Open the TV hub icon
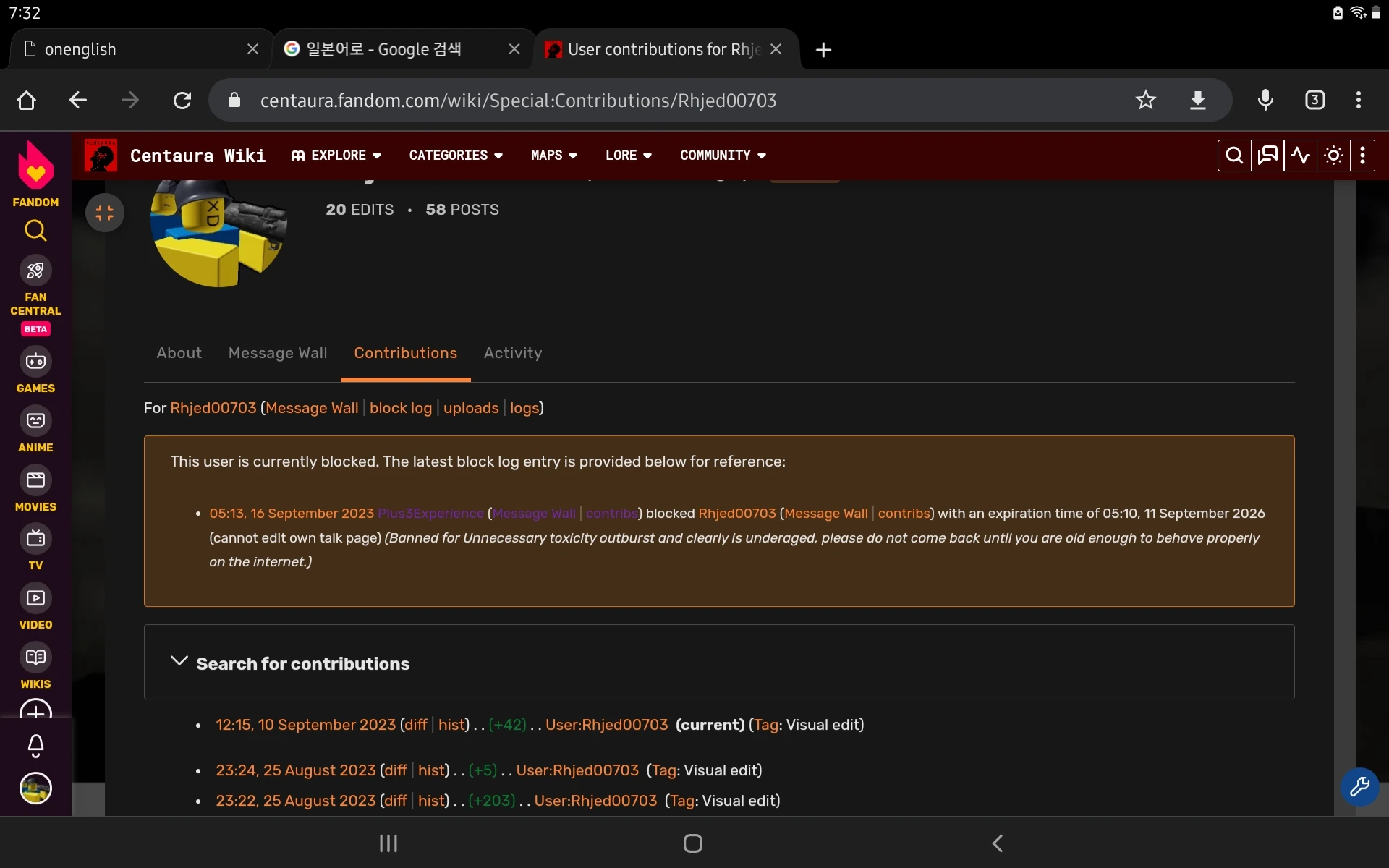The width and height of the screenshot is (1389, 868). click(35, 540)
